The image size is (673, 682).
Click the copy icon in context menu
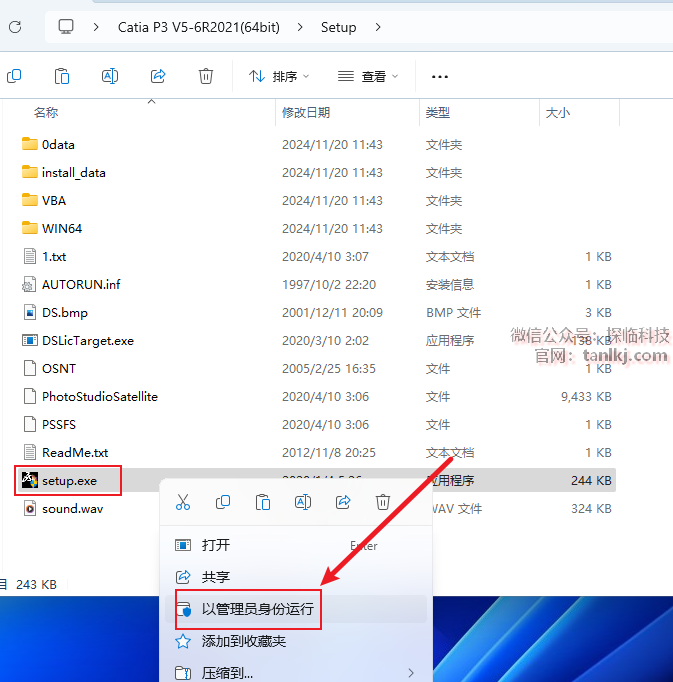pos(223,502)
